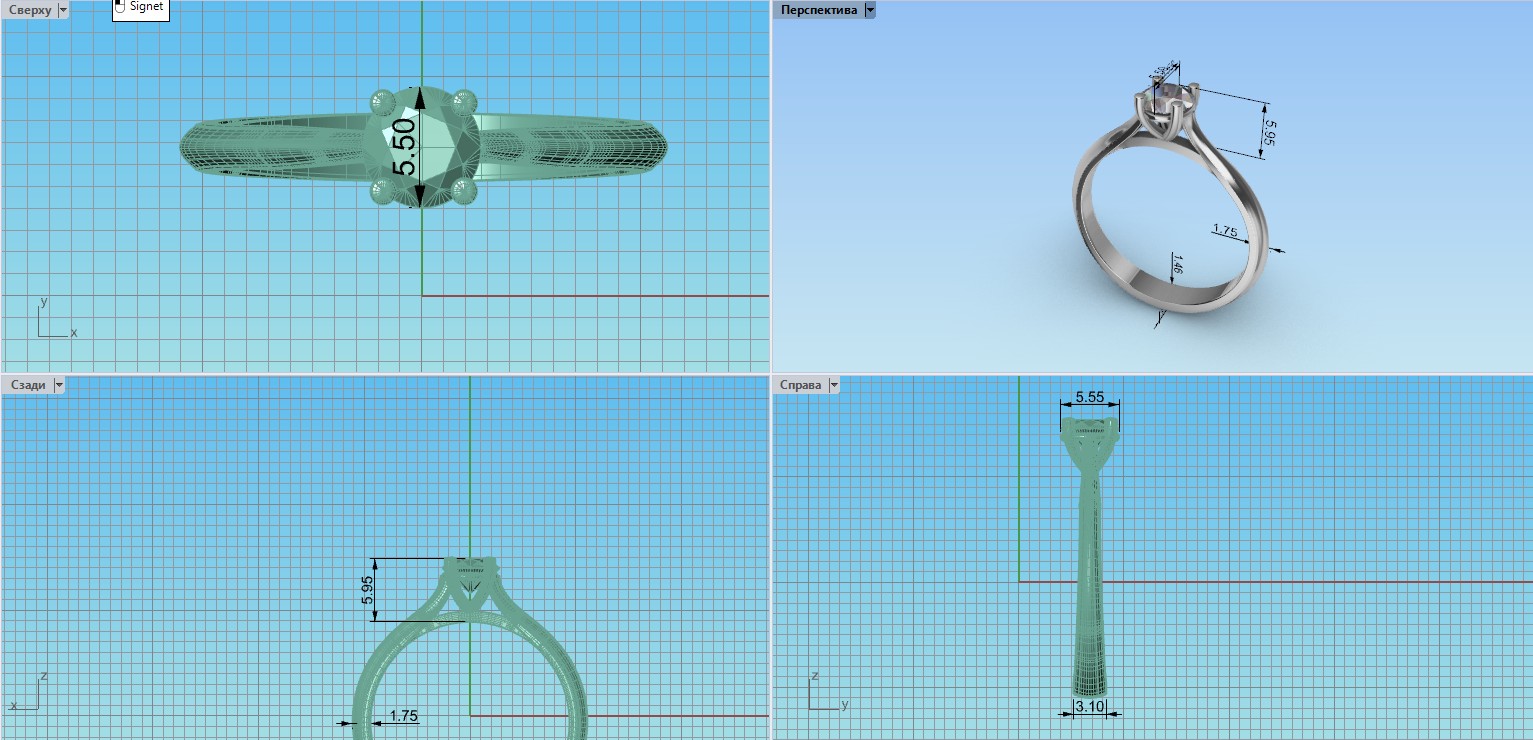Image resolution: width=1533 pixels, height=740 pixels.
Task: Pick the 3.10 dimension in right view
Action: point(1089,707)
